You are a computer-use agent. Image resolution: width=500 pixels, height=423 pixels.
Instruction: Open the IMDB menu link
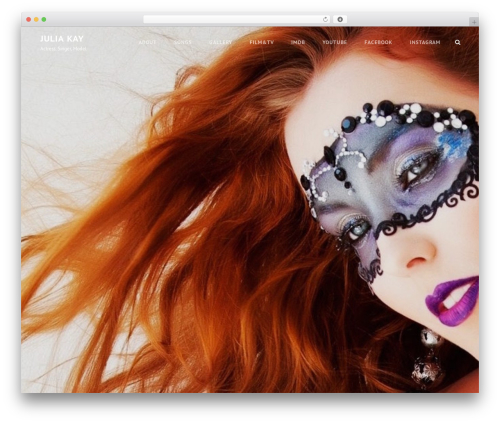pos(298,42)
